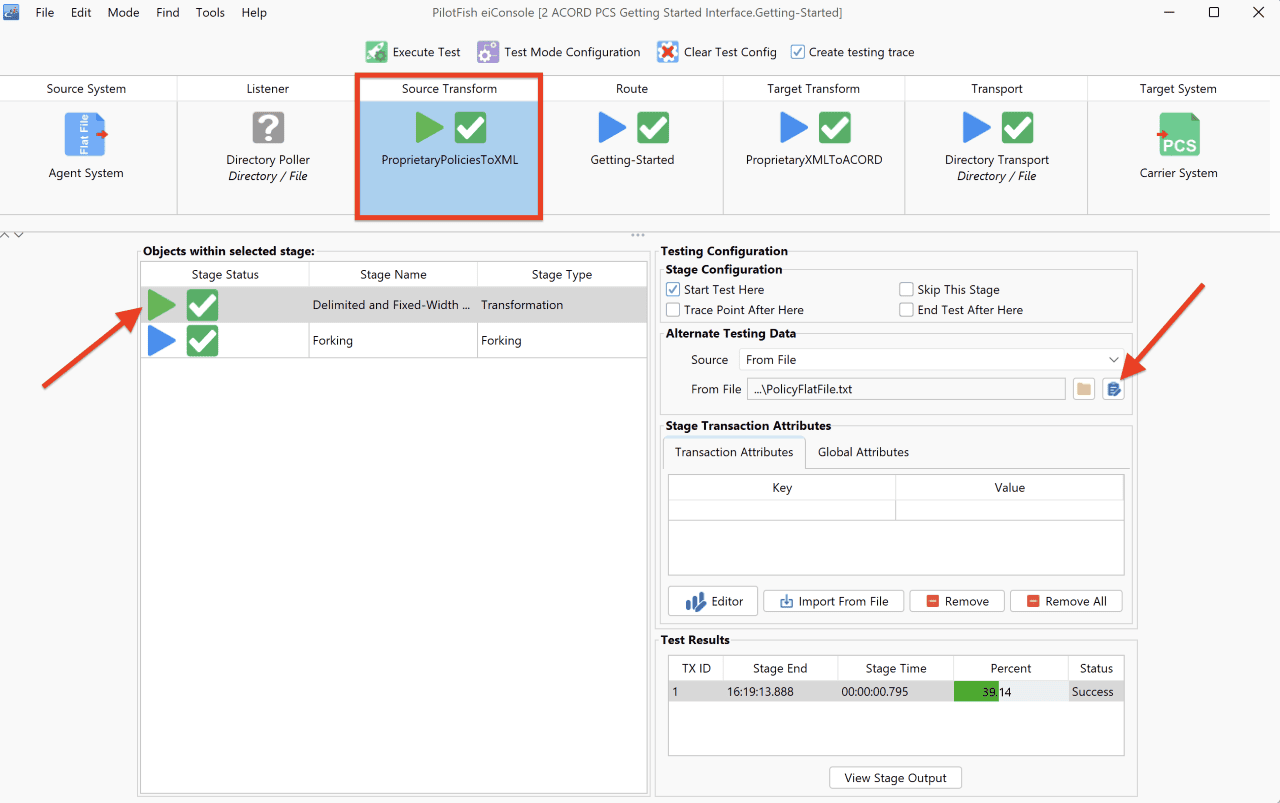Uncheck the Start Test Here checkbox
Image resolution: width=1280 pixels, height=803 pixels.
coord(673,289)
